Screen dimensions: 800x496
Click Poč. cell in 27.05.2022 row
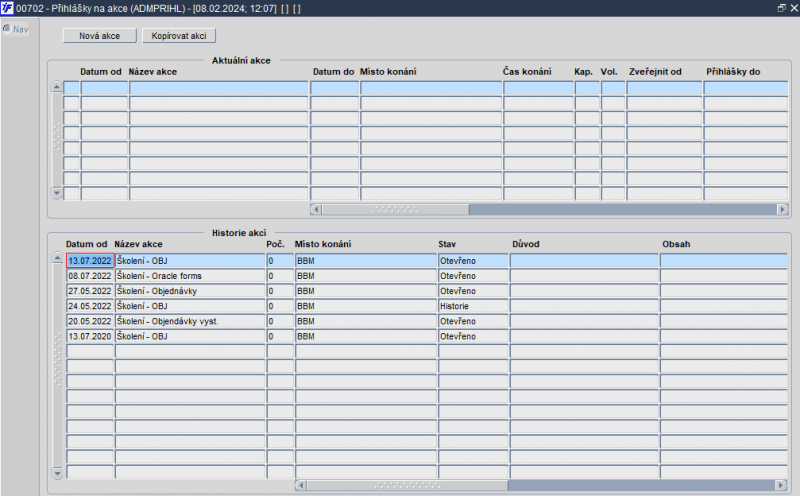(x=280, y=291)
